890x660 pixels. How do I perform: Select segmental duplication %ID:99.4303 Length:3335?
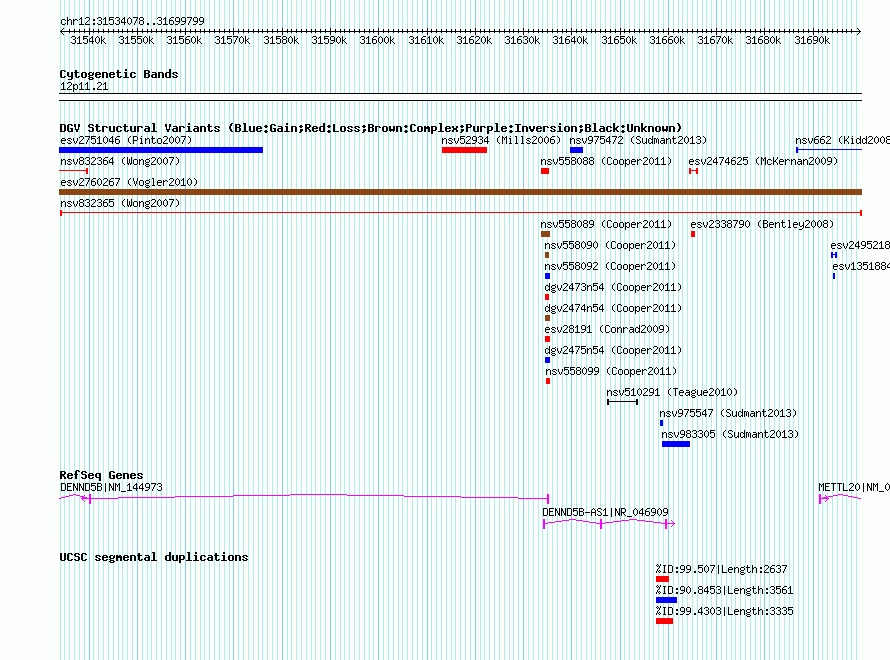(x=724, y=611)
